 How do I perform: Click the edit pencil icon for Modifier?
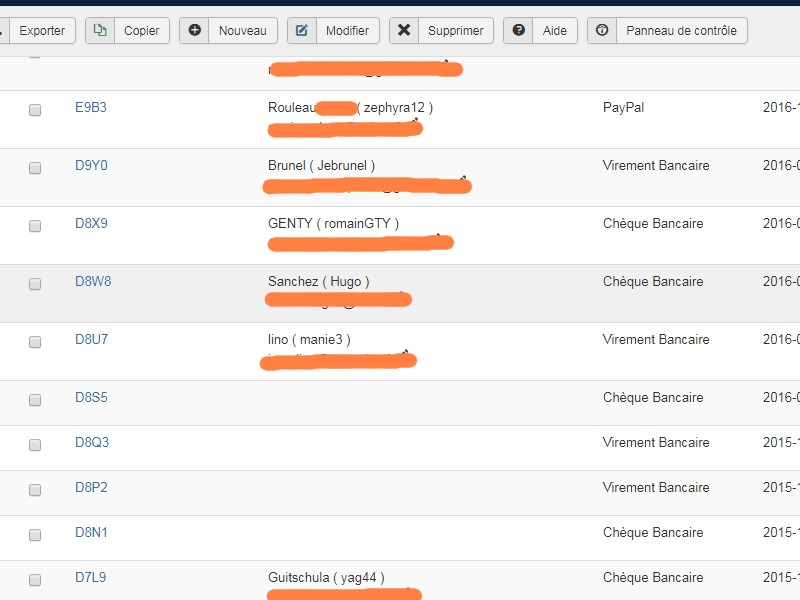point(302,31)
